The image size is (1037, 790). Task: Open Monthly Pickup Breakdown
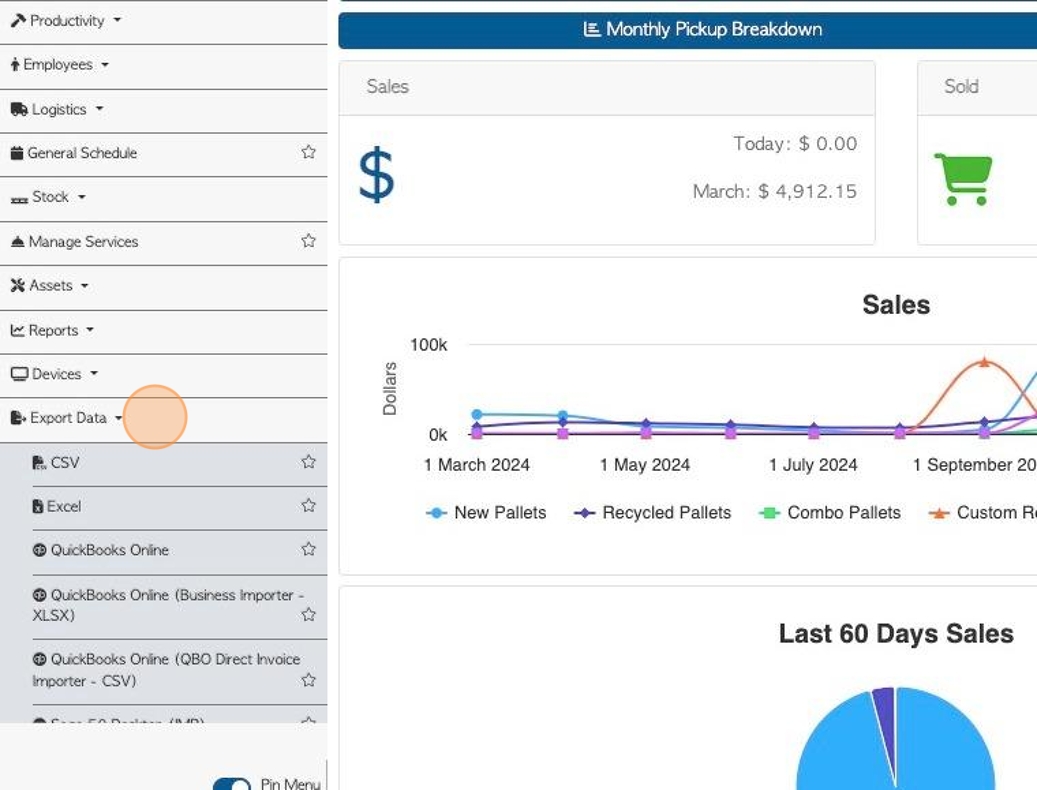[702, 30]
